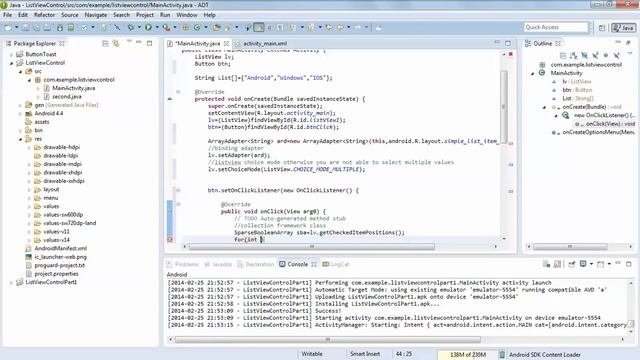Open the File menu
Screen dimensions: 640x360
[7, 15]
